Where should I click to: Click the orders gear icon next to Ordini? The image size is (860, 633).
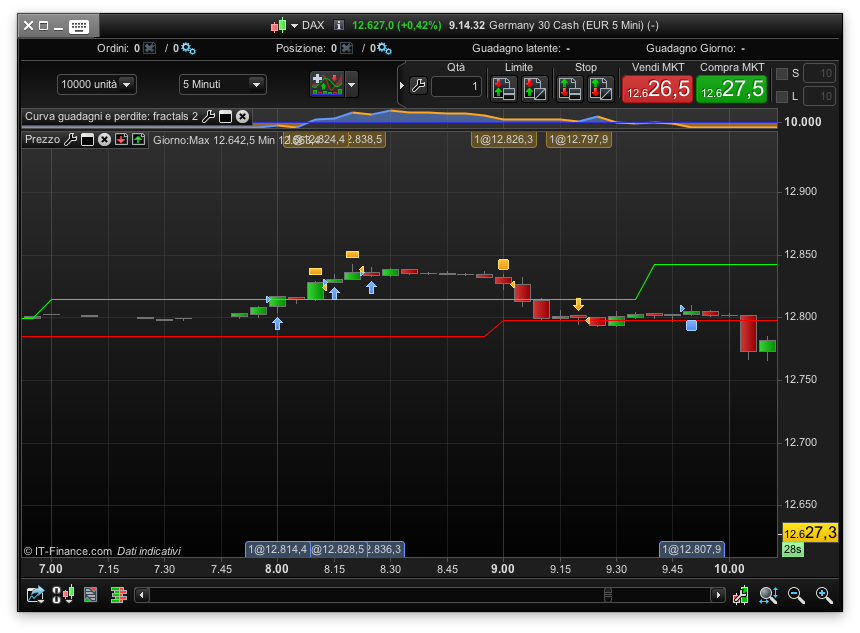pos(188,48)
